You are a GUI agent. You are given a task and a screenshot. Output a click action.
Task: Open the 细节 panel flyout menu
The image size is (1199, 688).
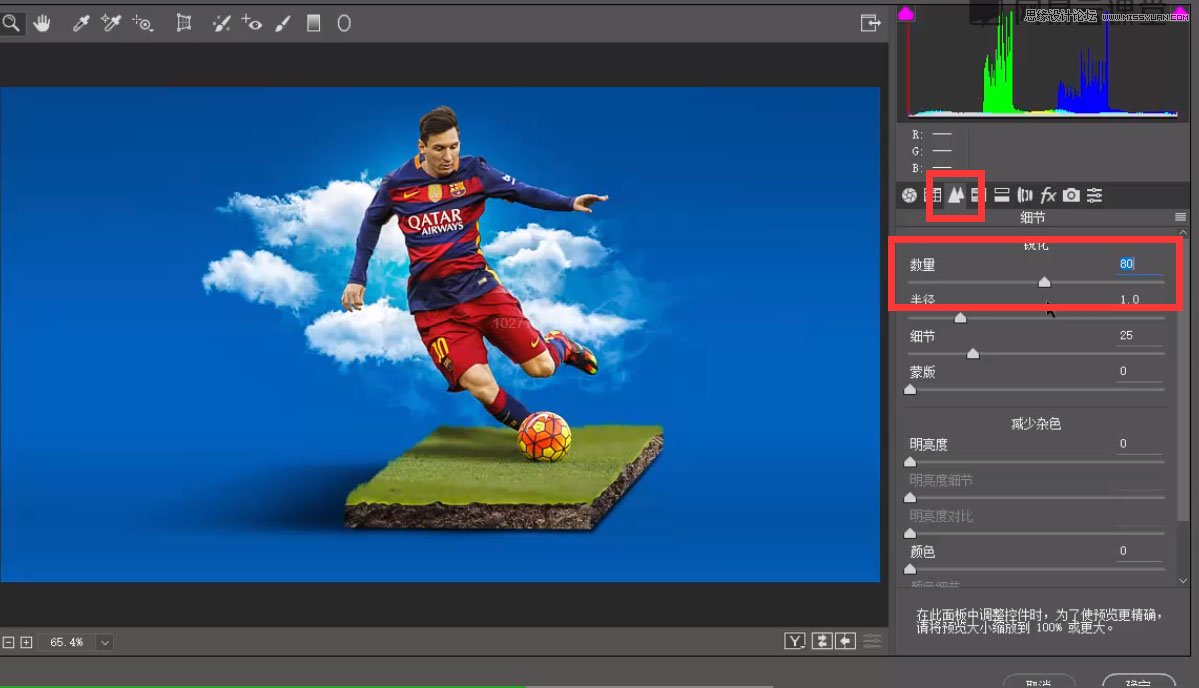point(1180,217)
